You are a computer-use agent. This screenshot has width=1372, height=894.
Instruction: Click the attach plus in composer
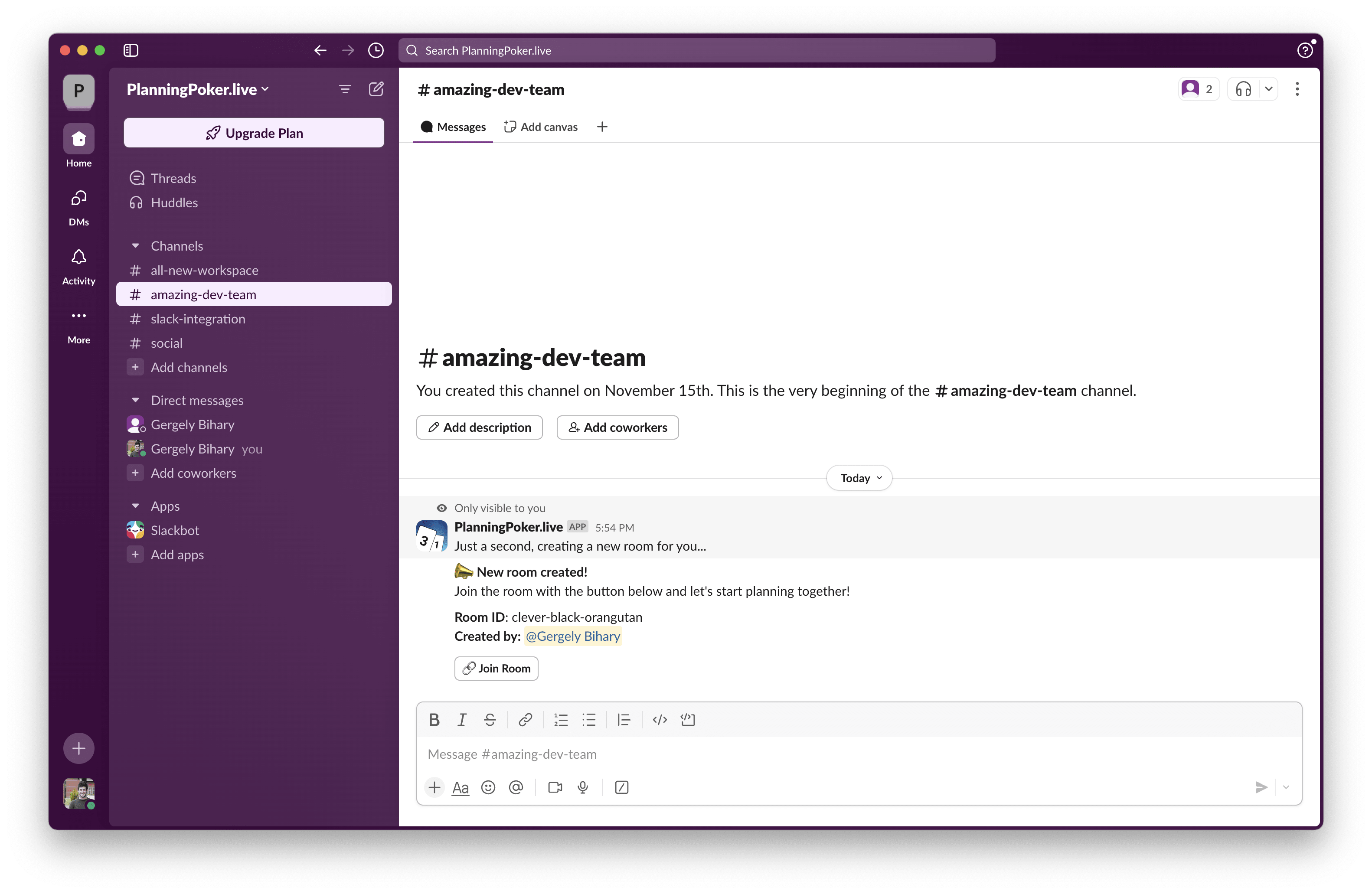coord(434,787)
